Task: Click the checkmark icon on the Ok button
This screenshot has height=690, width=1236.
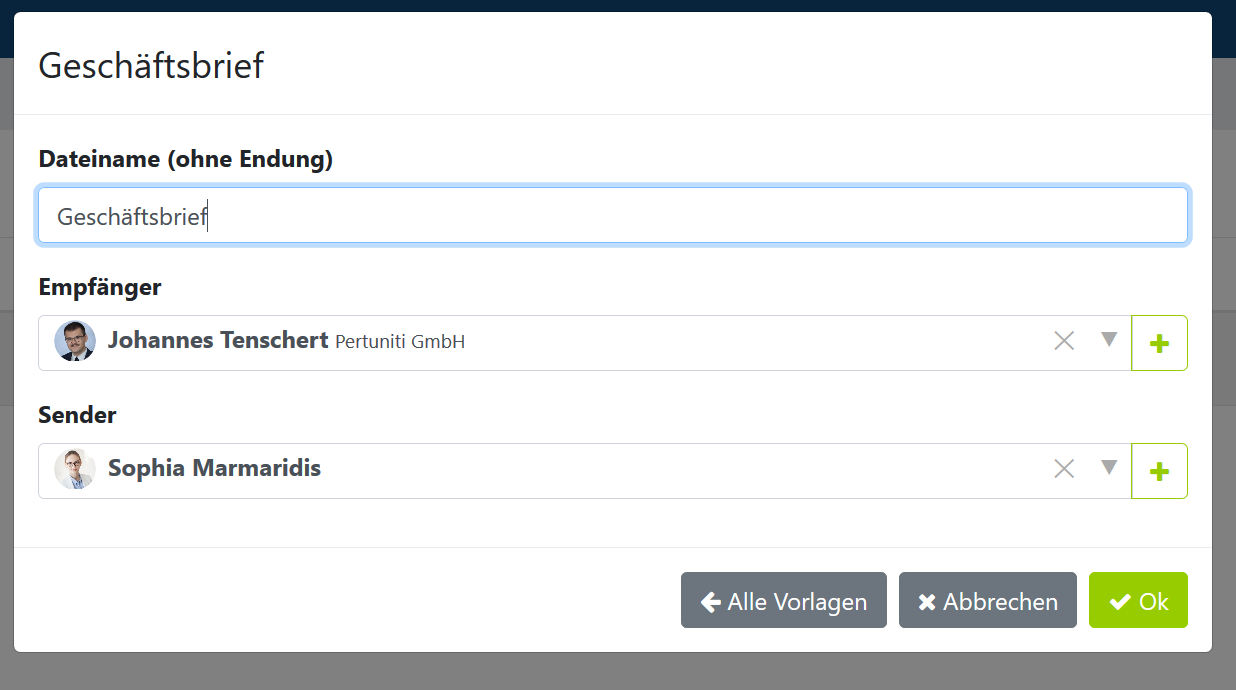Action: coord(1120,601)
